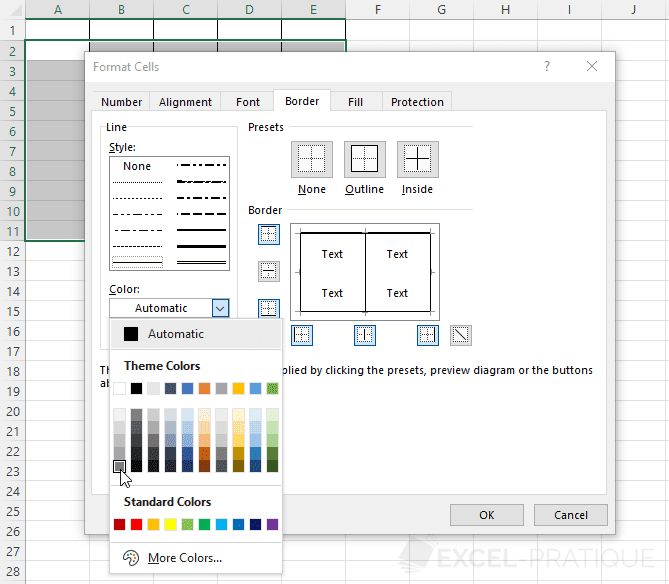Screen dimensions: 669x584
Task: Select the medium solid line style
Action: pyautogui.click(x=201, y=230)
